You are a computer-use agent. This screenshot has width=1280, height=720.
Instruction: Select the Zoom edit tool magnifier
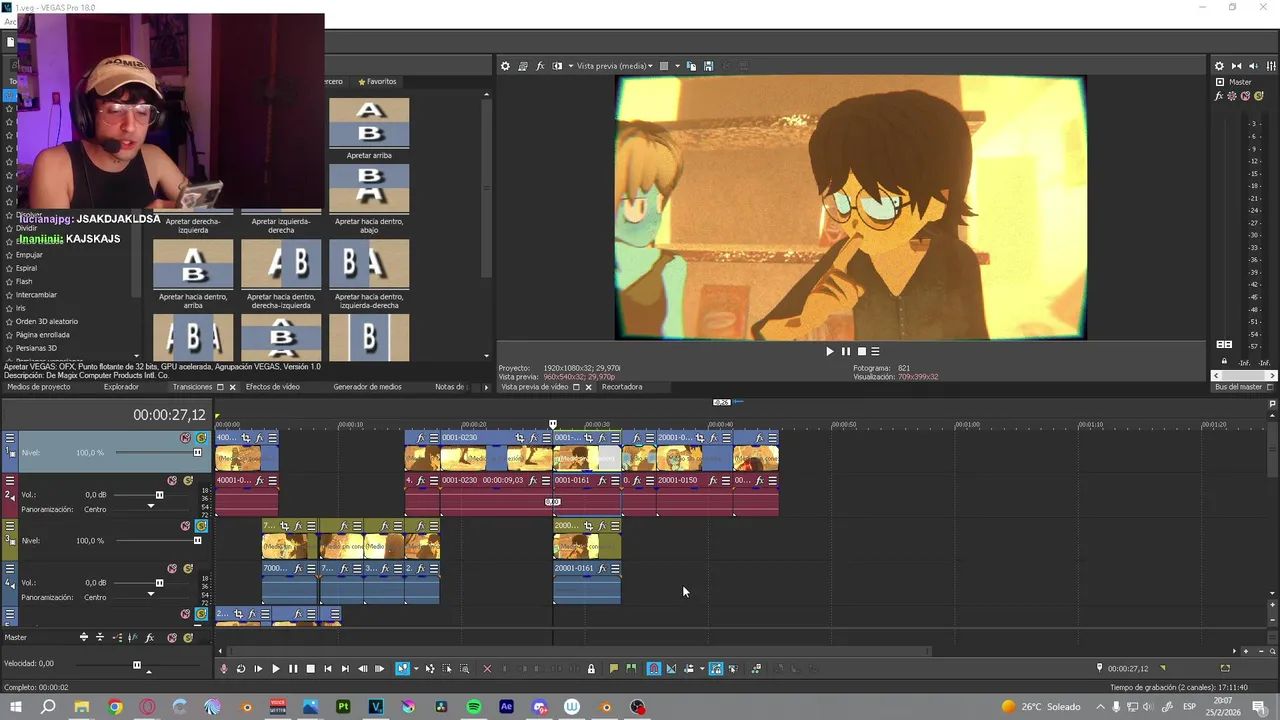(x=465, y=669)
